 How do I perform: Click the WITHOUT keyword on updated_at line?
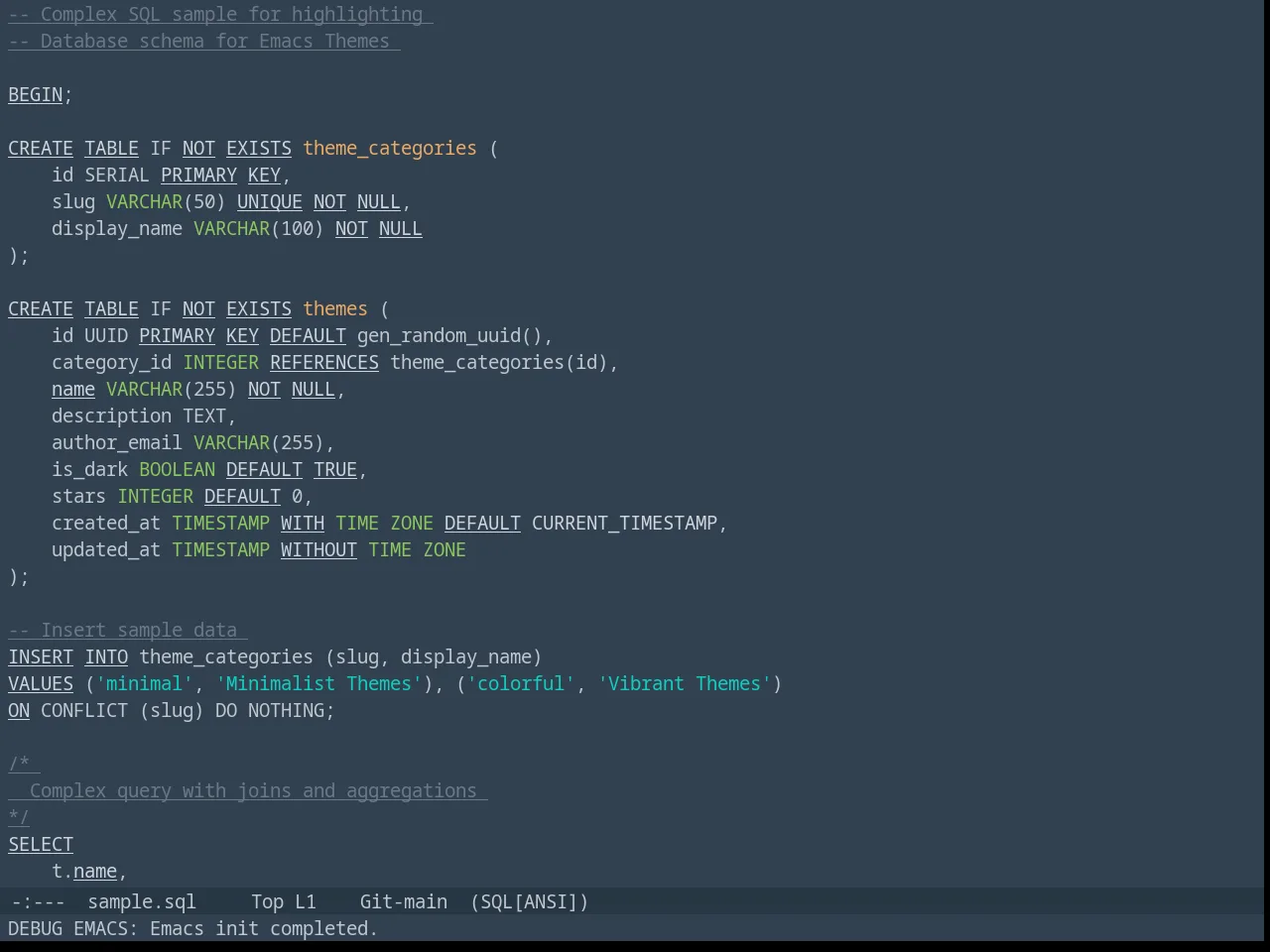point(318,550)
